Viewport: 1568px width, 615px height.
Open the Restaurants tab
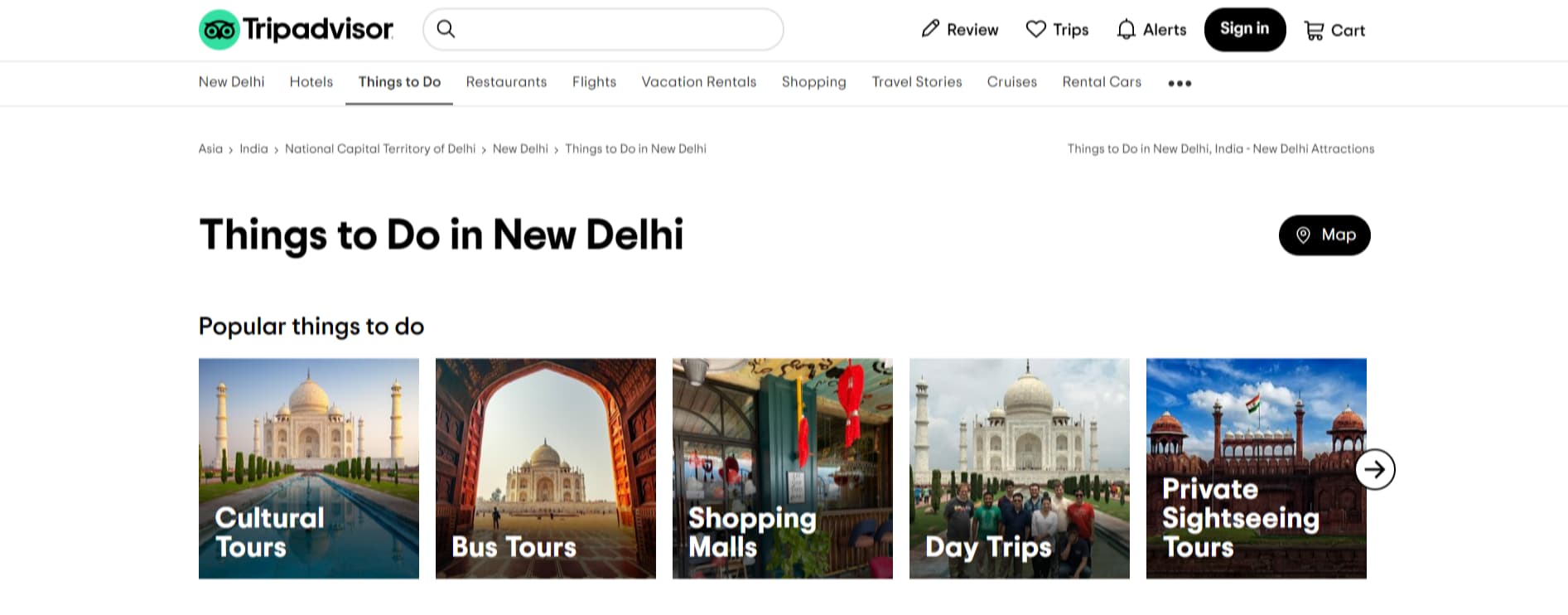click(x=506, y=82)
